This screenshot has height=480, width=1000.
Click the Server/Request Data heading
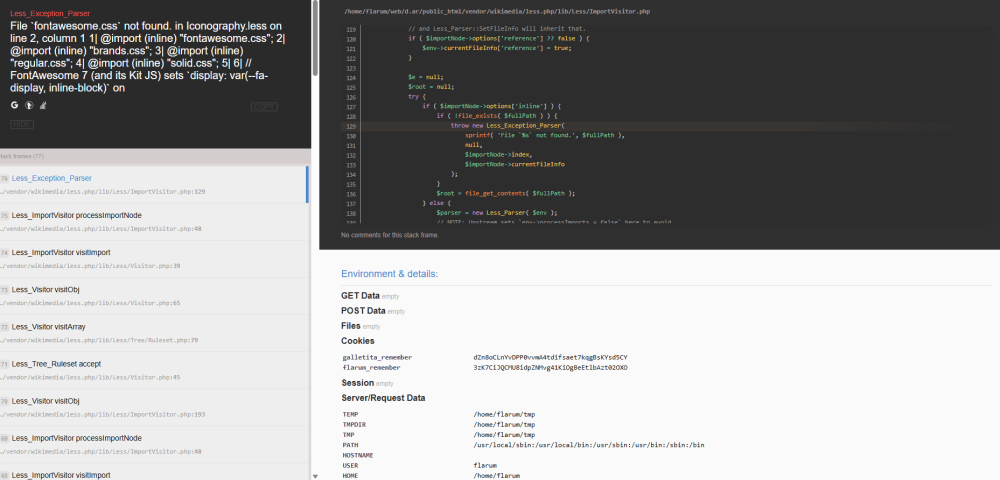[x=383, y=398]
